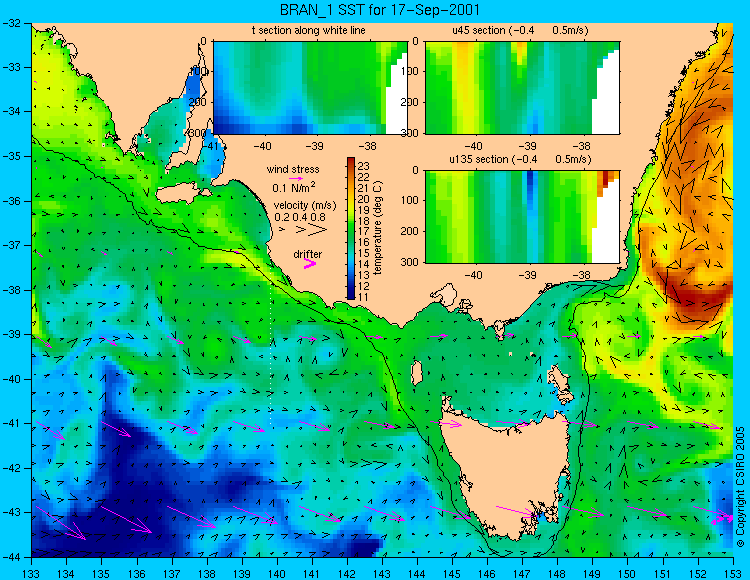Click colorbar tick label 17

pos(363,231)
